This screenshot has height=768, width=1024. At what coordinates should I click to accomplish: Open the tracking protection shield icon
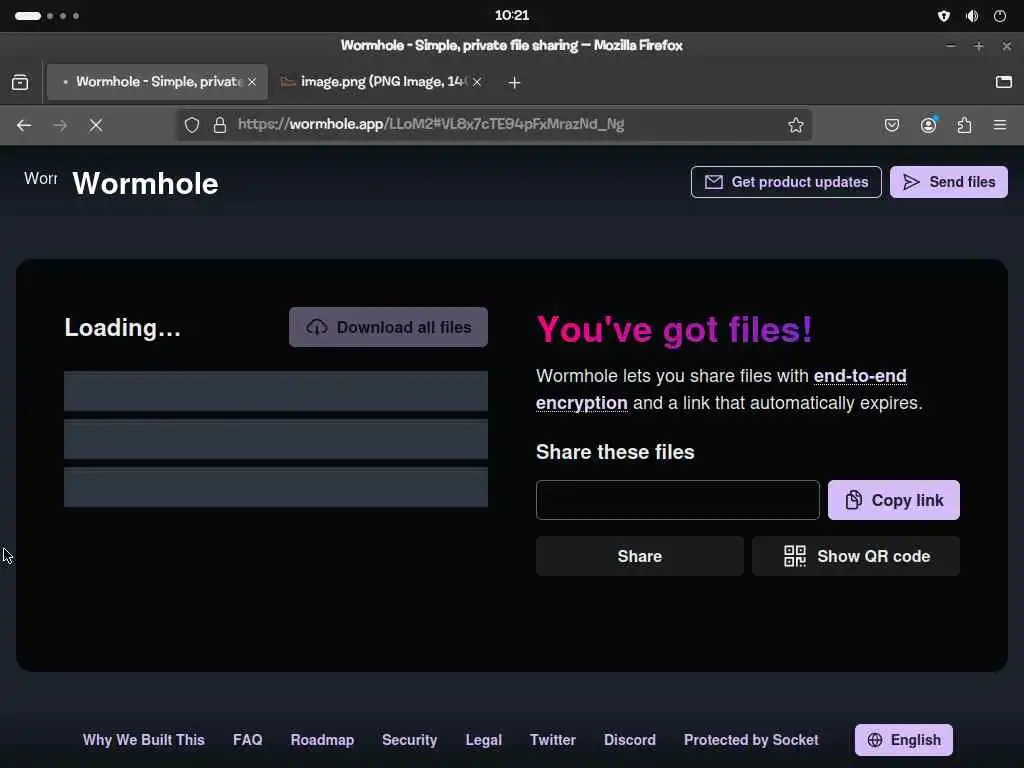pyautogui.click(x=191, y=125)
